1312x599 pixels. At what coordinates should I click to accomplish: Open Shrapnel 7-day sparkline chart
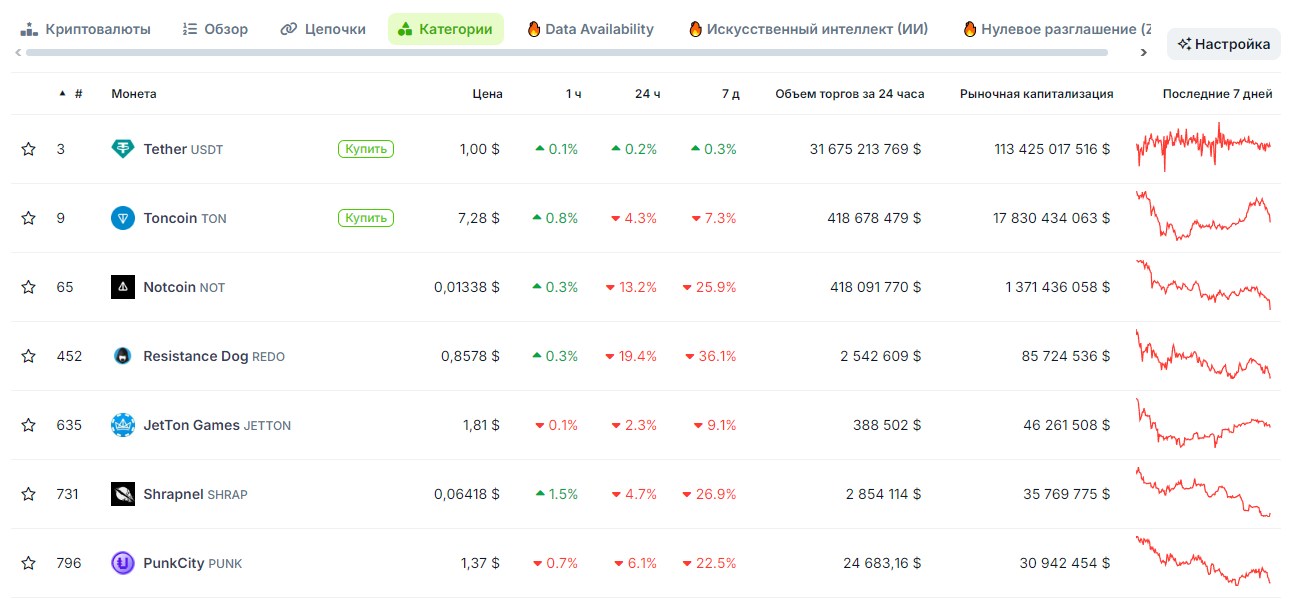pos(1203,491)
